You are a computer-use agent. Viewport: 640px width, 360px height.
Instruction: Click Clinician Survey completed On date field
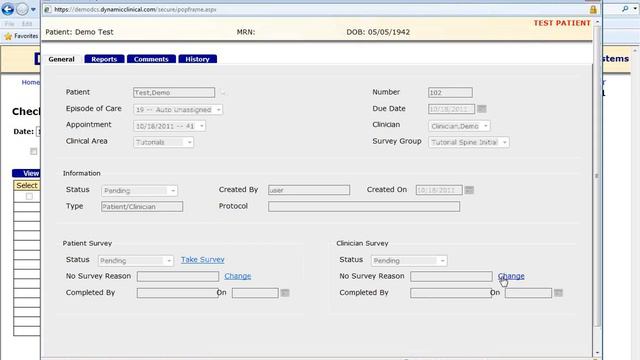[x=529, y=293]
